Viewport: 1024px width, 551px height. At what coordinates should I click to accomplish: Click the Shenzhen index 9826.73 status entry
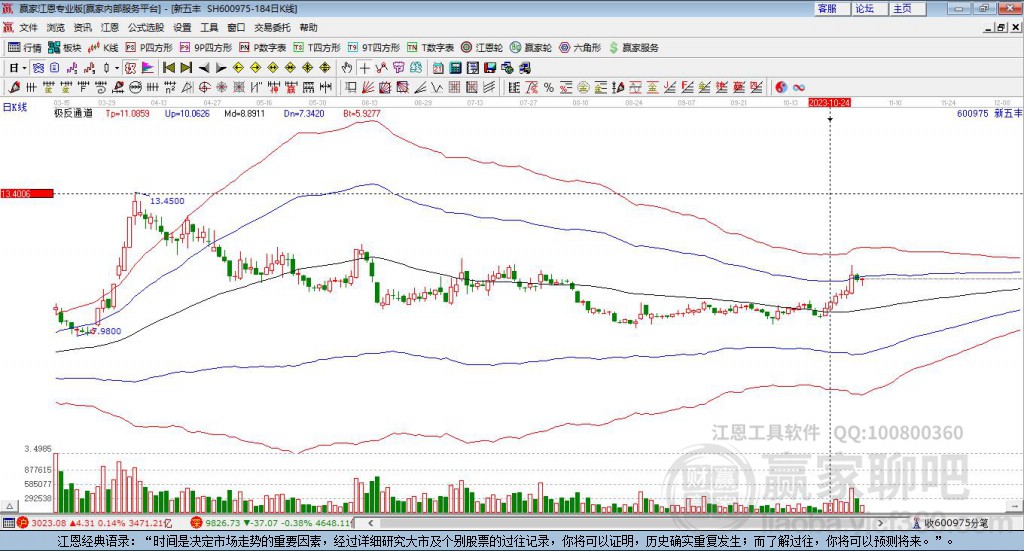pos(271,523)
